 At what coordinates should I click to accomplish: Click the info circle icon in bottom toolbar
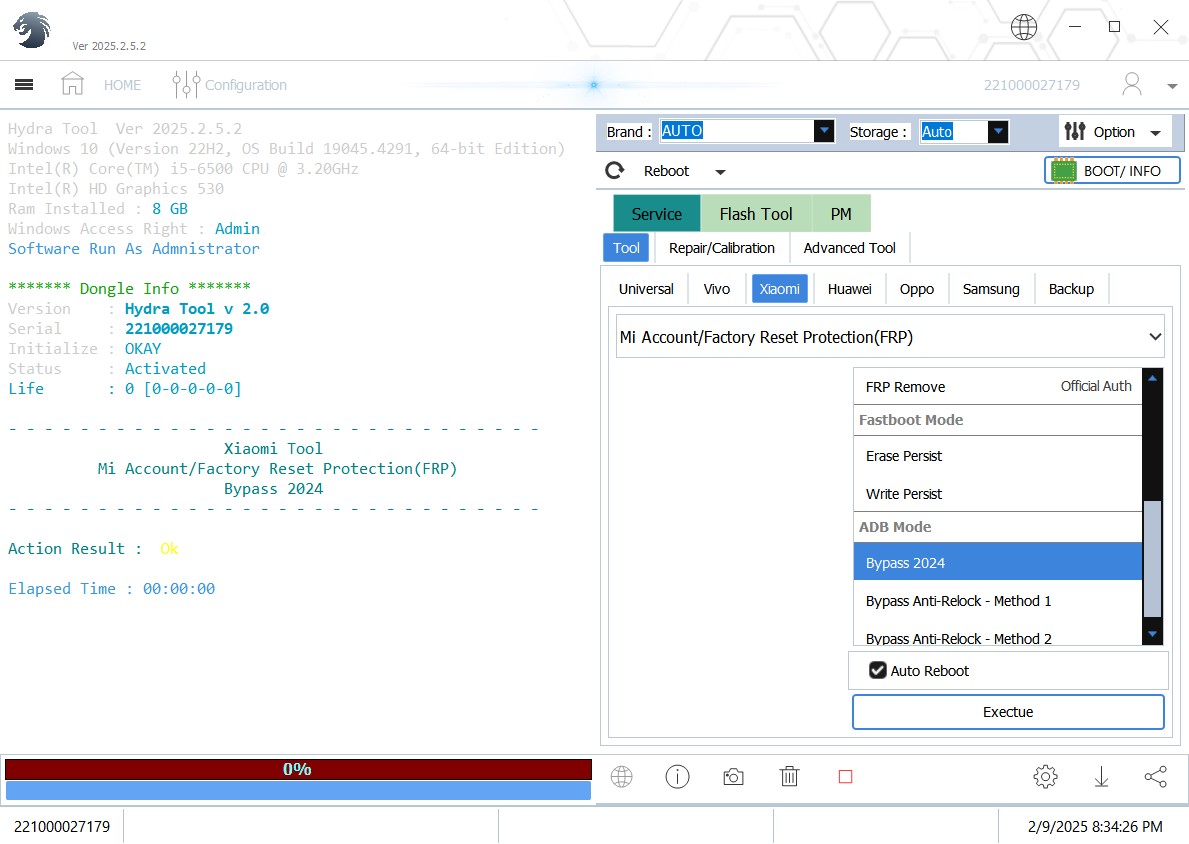[x=677, y=777]
